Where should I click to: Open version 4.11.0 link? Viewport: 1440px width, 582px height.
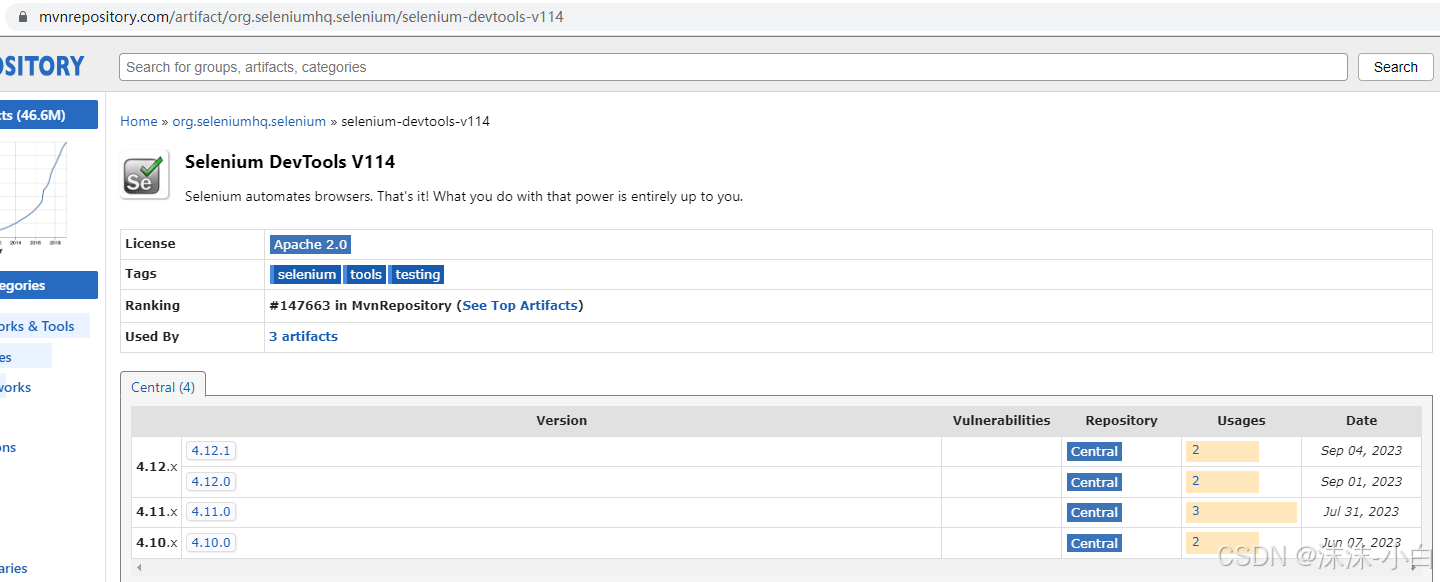[x=211, y=512]
